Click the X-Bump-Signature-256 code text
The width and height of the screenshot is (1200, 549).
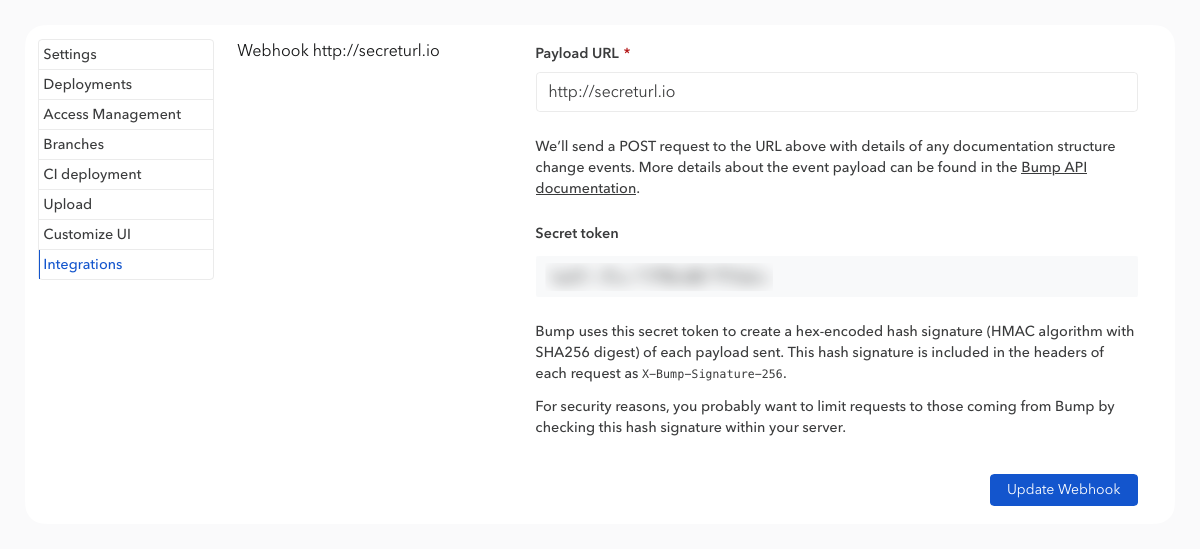coord(713,374)
